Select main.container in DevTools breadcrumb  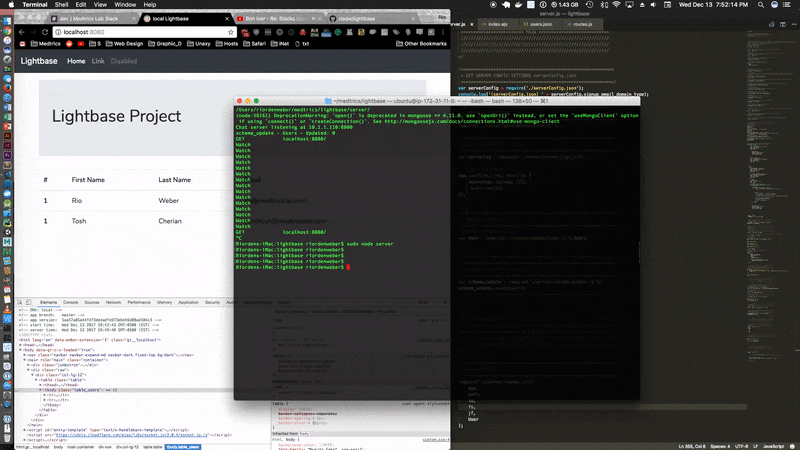[81, 447]
